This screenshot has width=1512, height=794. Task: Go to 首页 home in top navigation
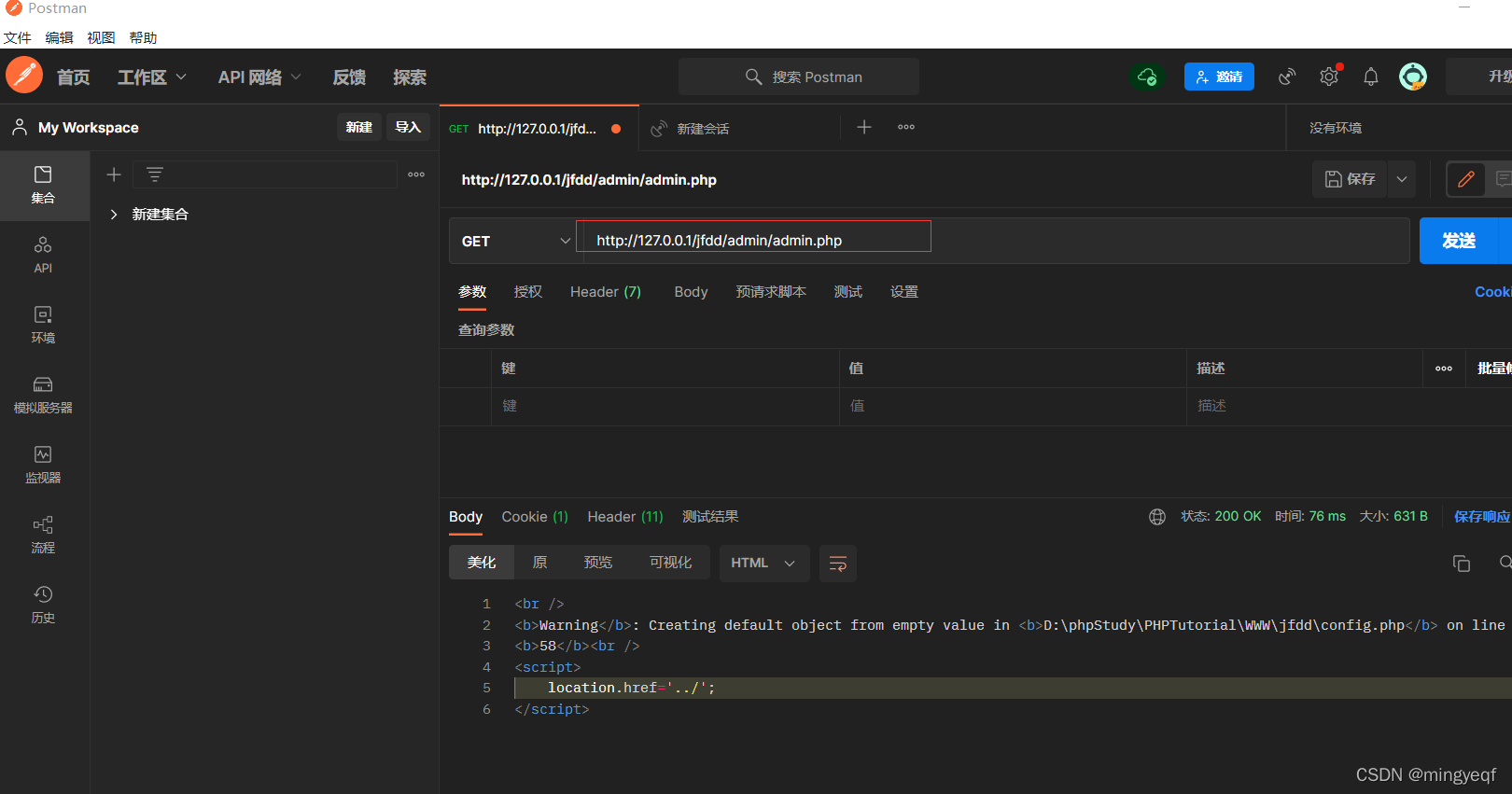pyautogui.click(x=74, y=77)
